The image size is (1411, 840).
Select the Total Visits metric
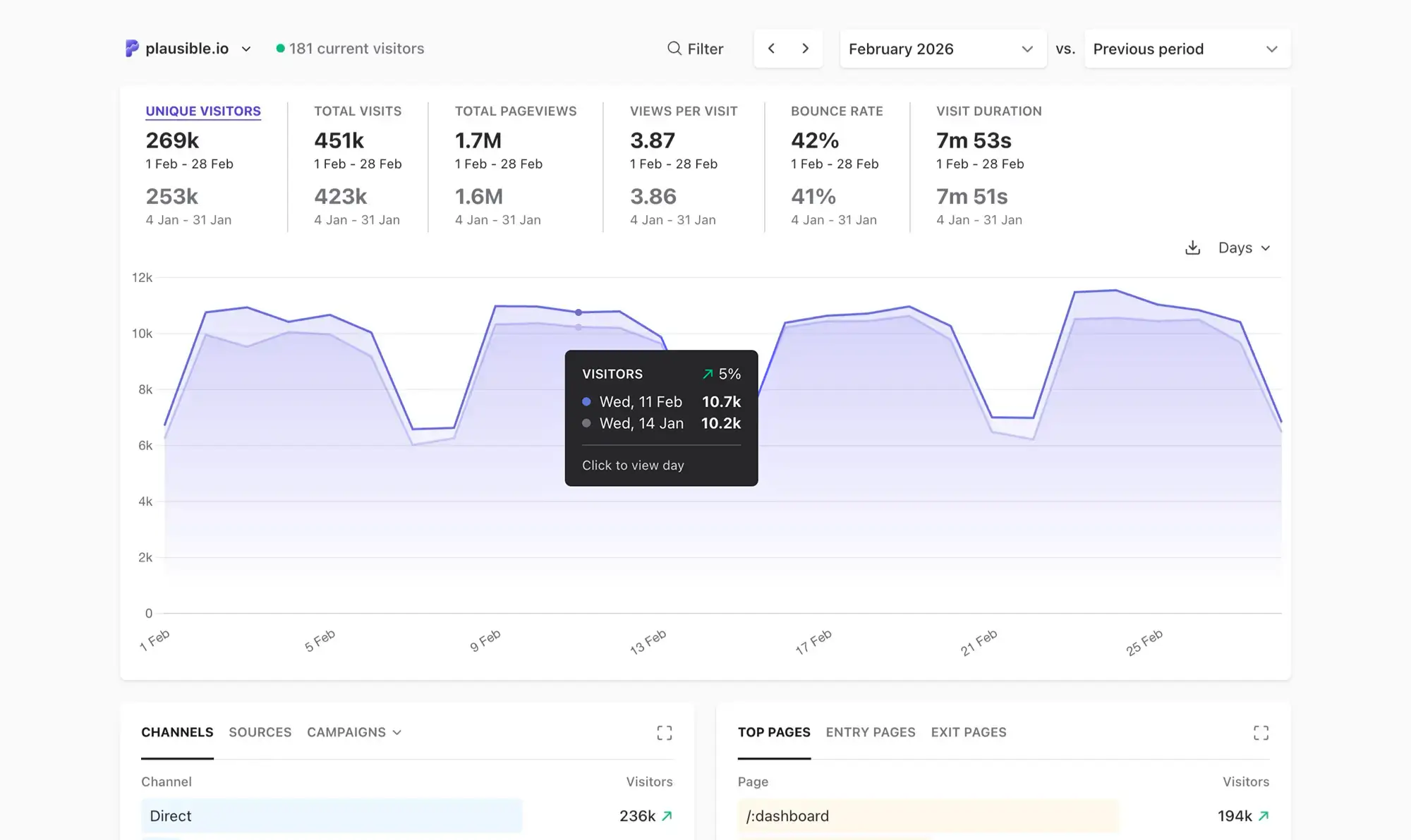(357, 111)
